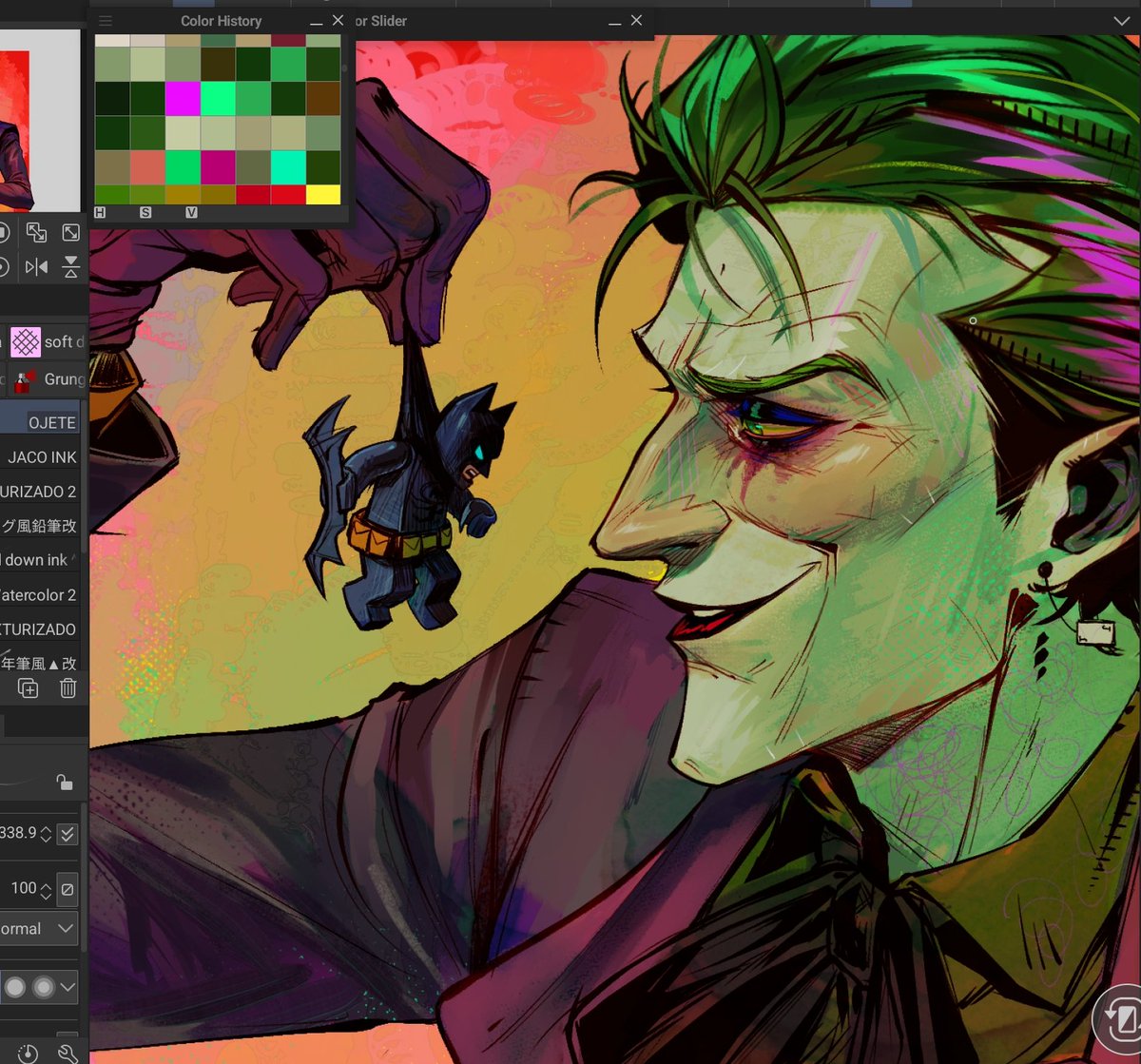The image size is (1141, 1064).
Task: Select the 'Grung' spray can sub tool group
Action: [48, 379]
